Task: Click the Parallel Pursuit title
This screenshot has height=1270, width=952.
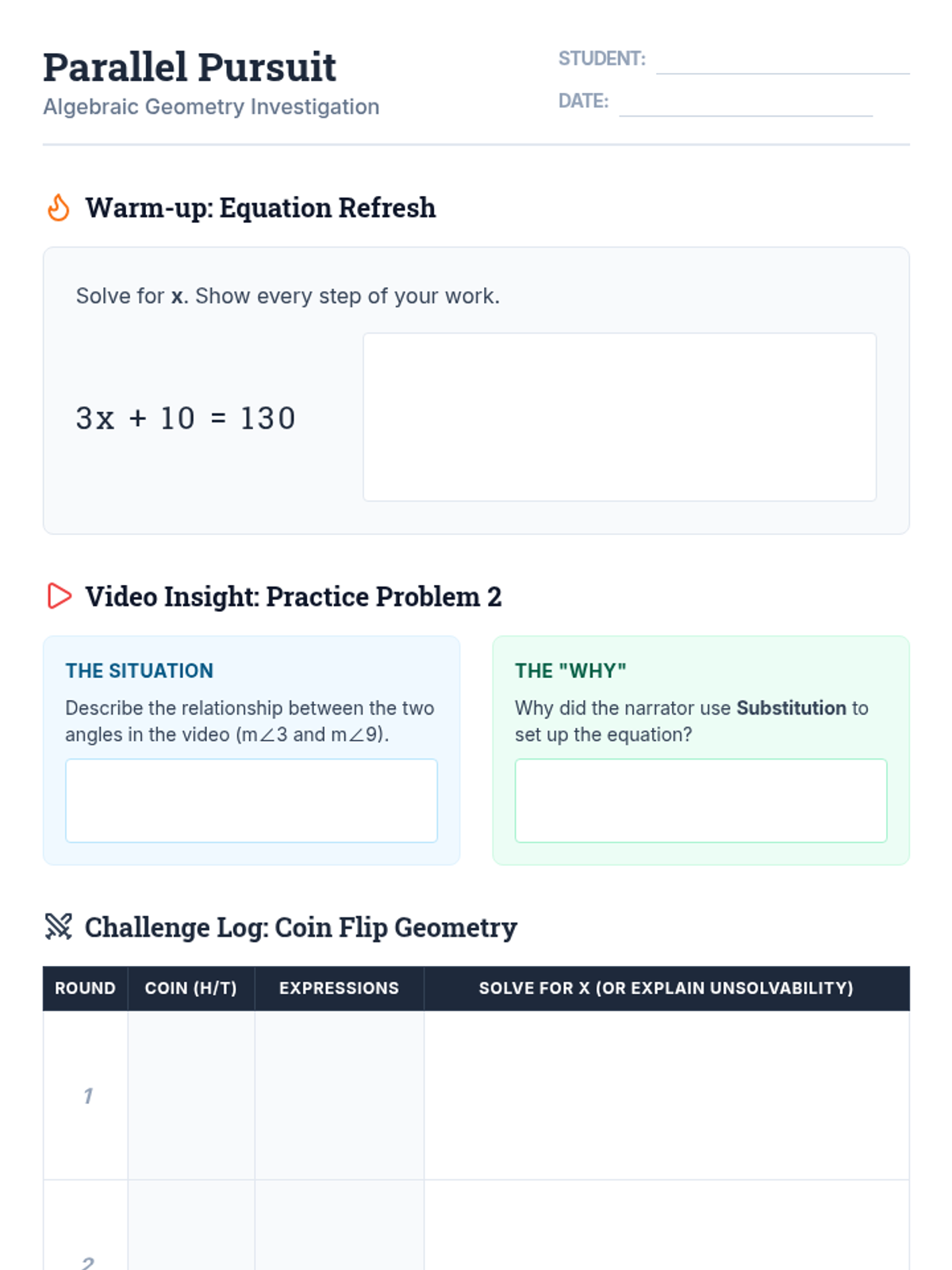Action: tap(190, 67)
